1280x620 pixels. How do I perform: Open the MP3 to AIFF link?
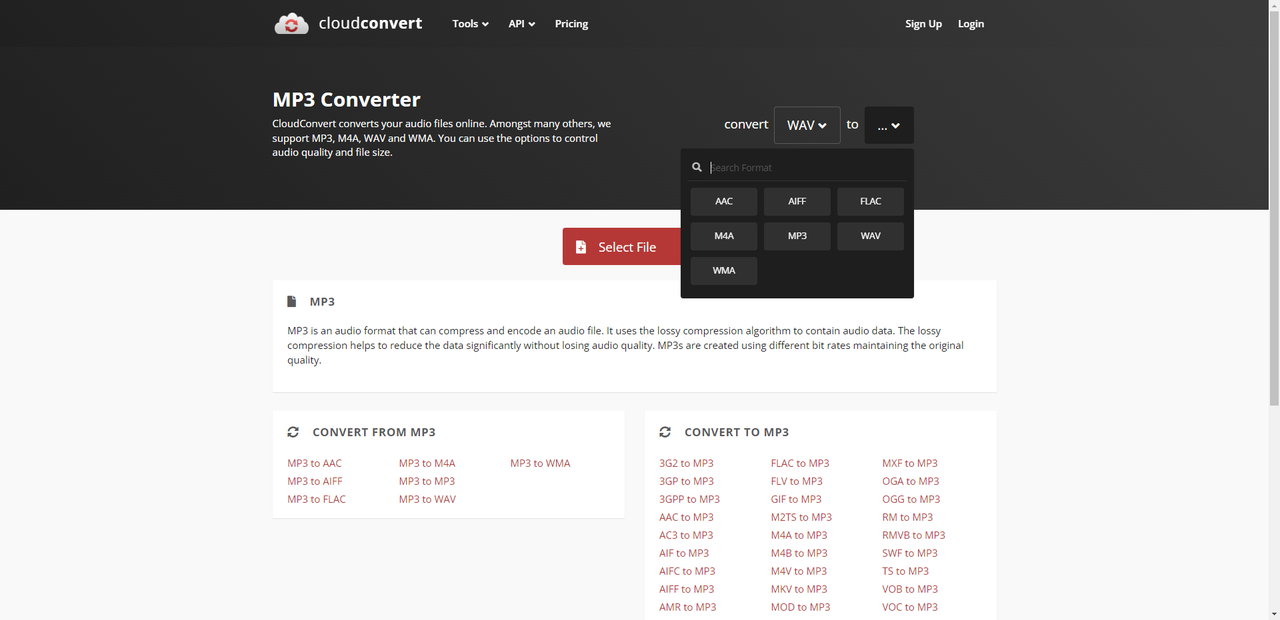(x=314, y=481)
